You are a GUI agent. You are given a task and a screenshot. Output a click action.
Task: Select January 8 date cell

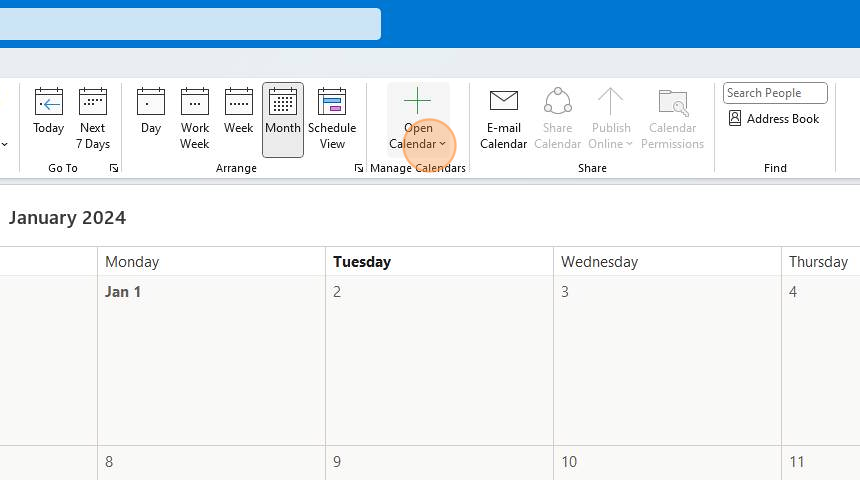212,463
